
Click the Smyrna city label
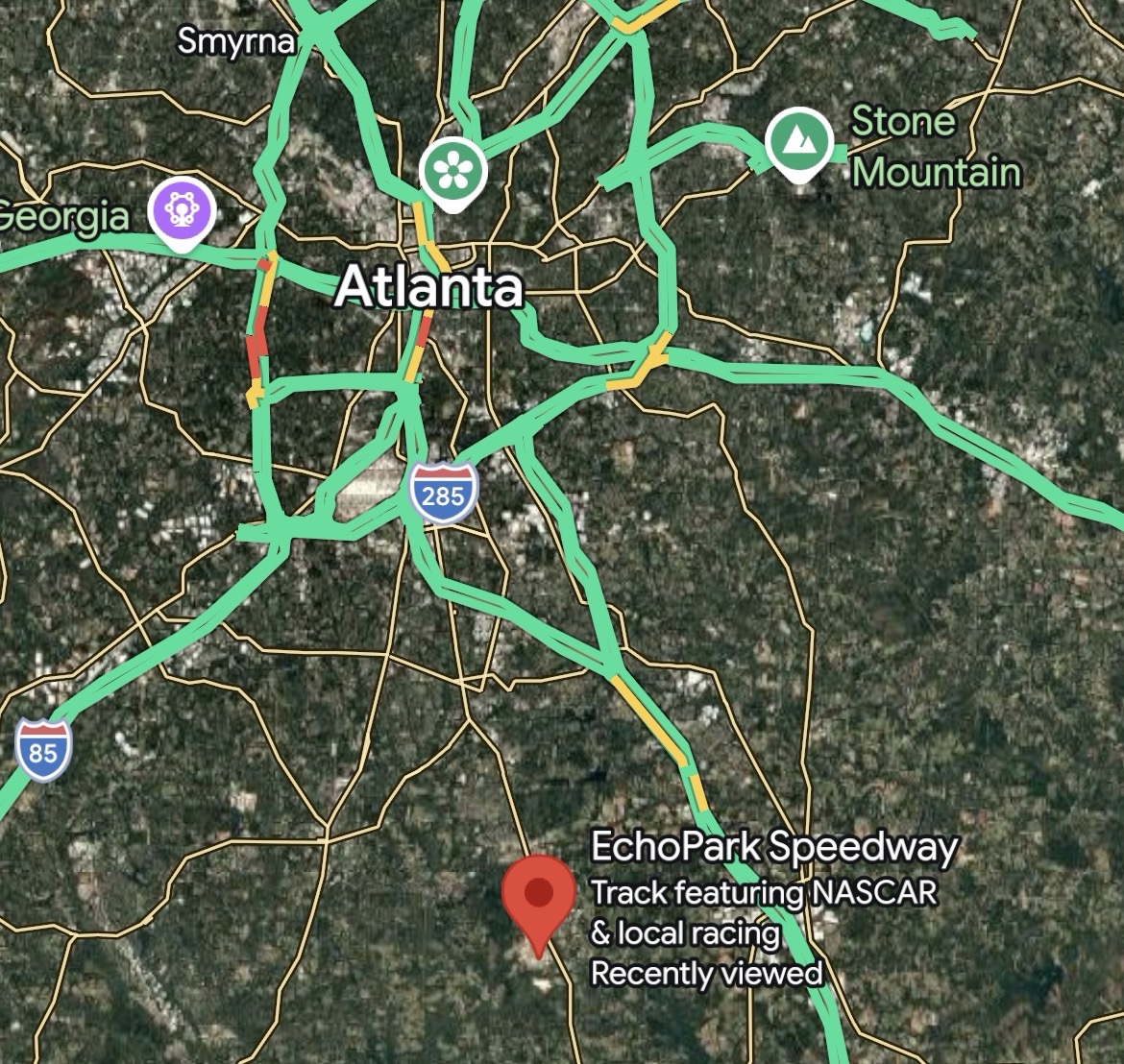[235, 41]
